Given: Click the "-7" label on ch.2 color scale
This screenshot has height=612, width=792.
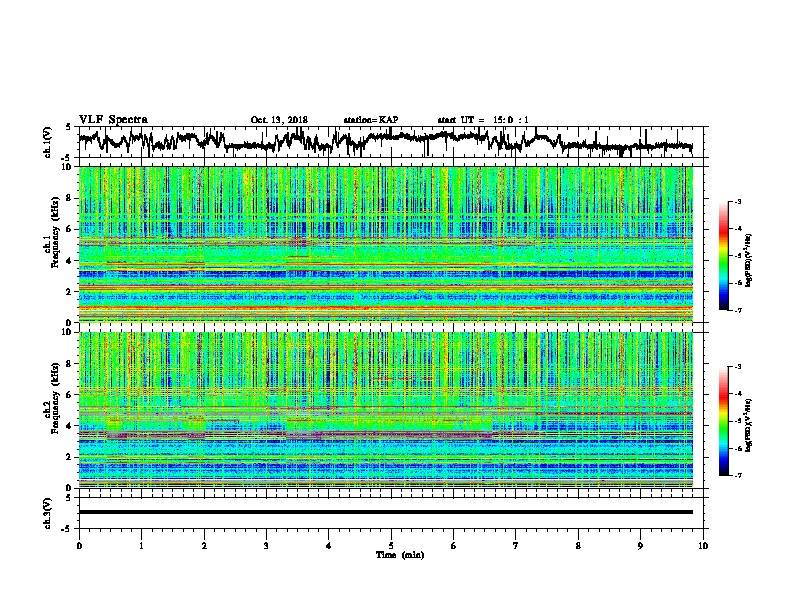Looking at the screenshot, I should [x=738, y=475].
